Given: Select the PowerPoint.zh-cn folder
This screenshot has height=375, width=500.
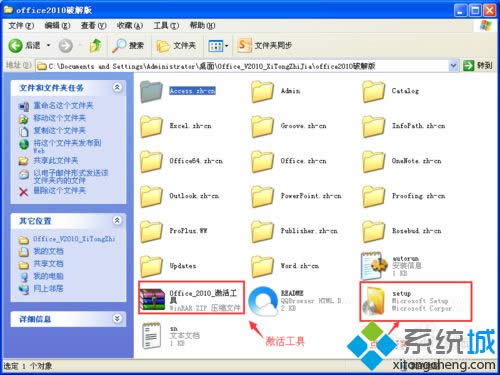Looking at the screenshot, I should click(296, 196).
